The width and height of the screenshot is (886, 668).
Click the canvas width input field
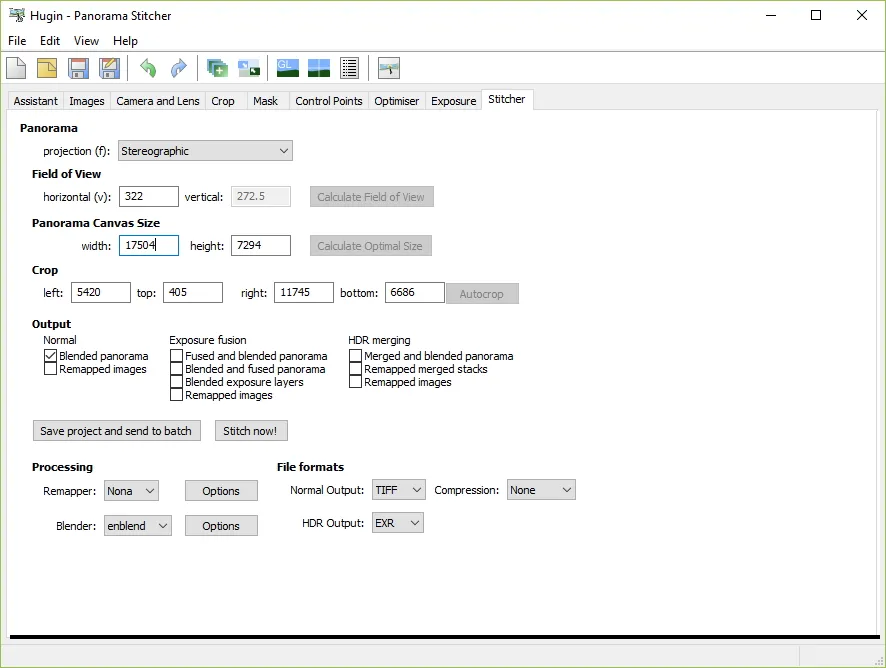pyautogui.click(x=149, y=245)
